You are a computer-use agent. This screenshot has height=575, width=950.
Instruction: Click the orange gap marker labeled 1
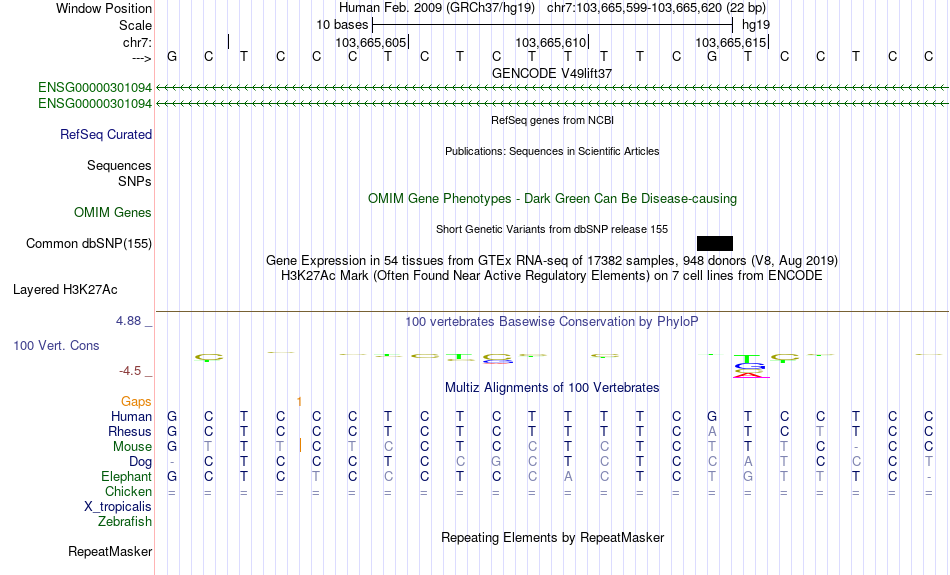click(299, 402)
